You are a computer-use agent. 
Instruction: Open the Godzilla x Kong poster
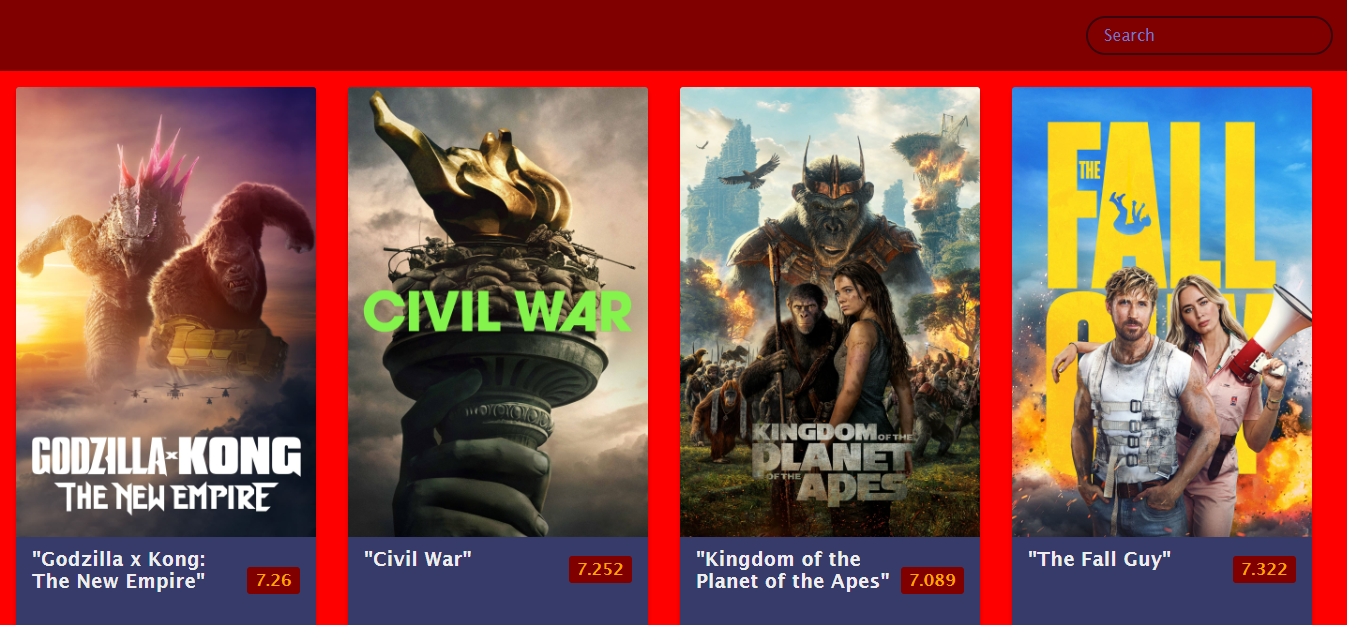click(x=166, y=312)
